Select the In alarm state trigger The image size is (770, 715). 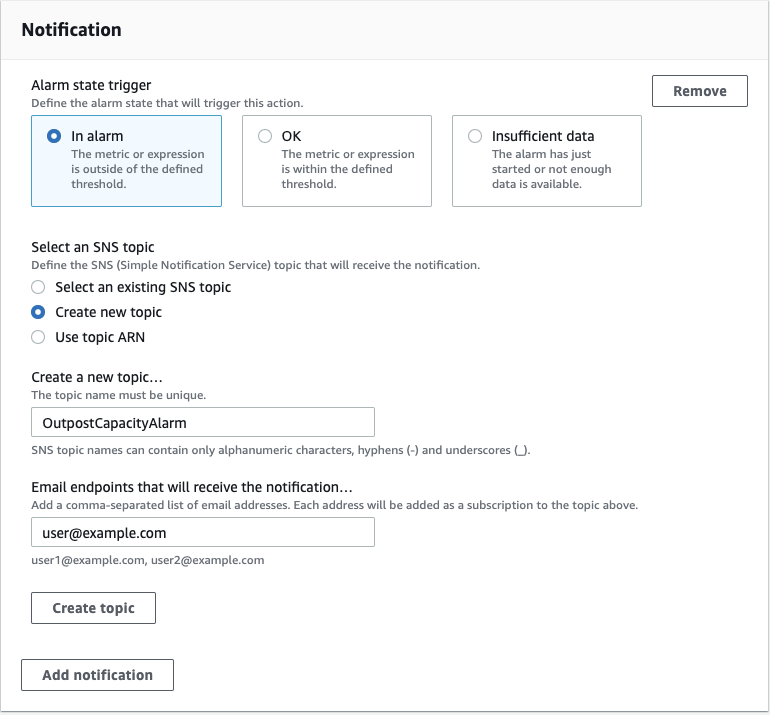pyautogui.click(x=55, y=136)
